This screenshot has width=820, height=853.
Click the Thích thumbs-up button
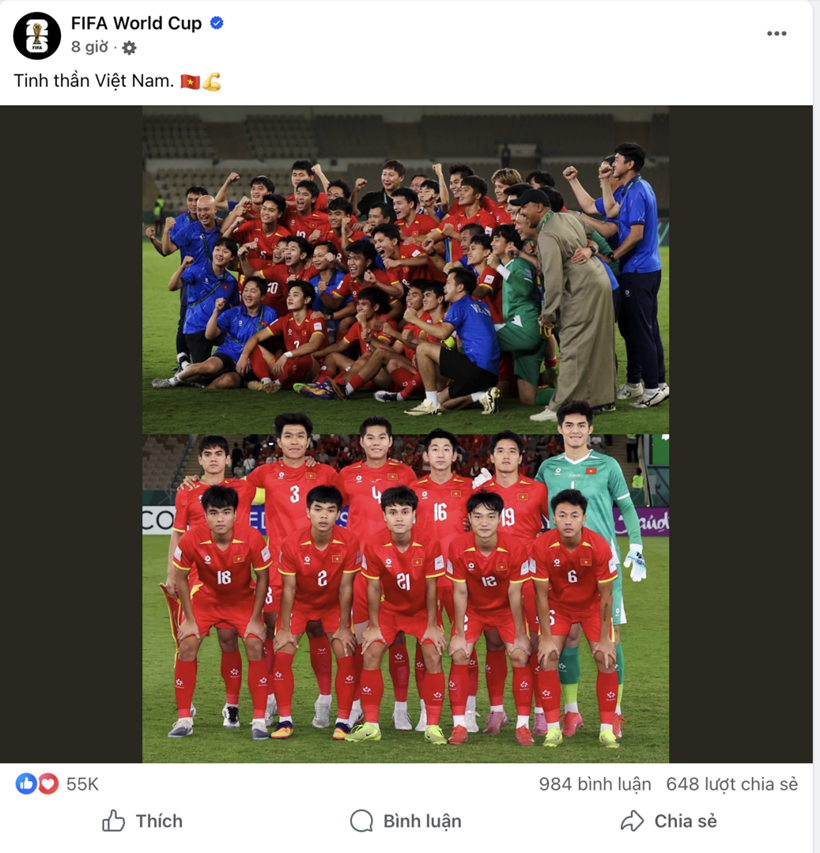coord(143,821)
